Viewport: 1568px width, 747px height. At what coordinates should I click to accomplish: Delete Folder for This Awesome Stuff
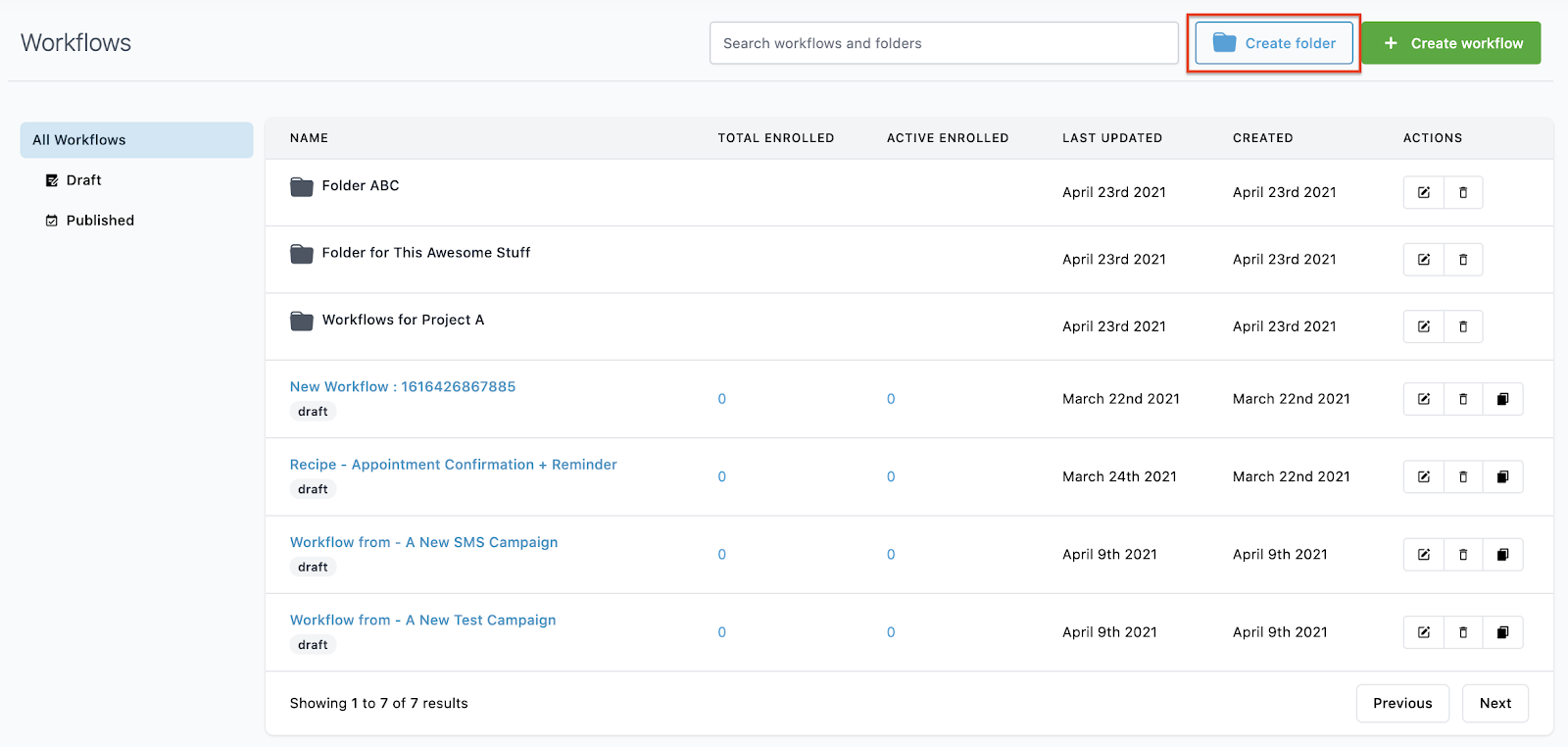(x=1463, y=260)
